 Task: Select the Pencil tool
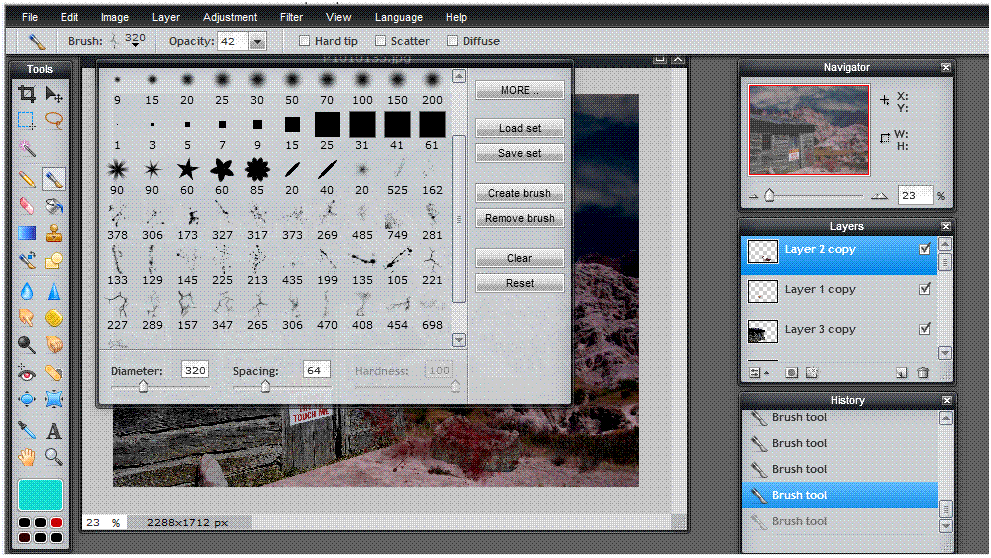click(x=27, y=180)
